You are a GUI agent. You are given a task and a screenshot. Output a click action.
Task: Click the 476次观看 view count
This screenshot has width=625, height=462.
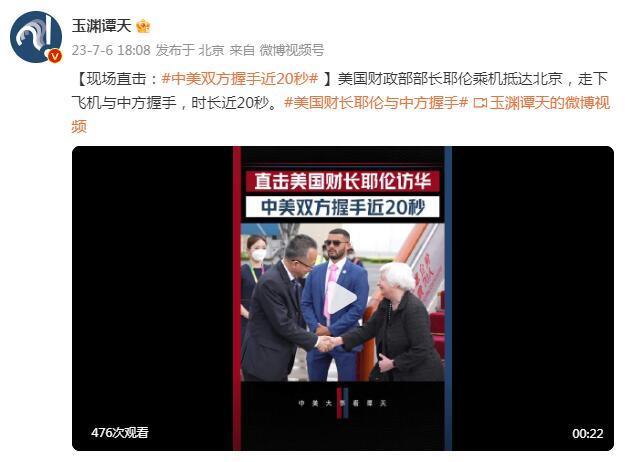120,433
